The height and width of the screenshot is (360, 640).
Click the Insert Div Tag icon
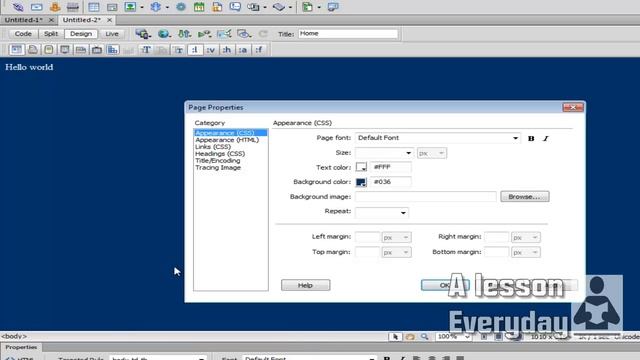pos(112,7)
